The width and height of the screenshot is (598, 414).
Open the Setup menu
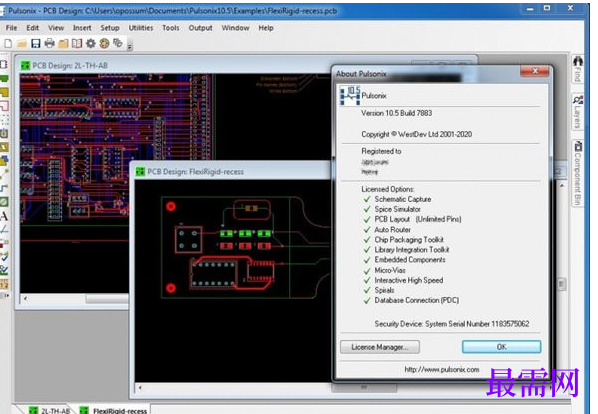[110, 28]
